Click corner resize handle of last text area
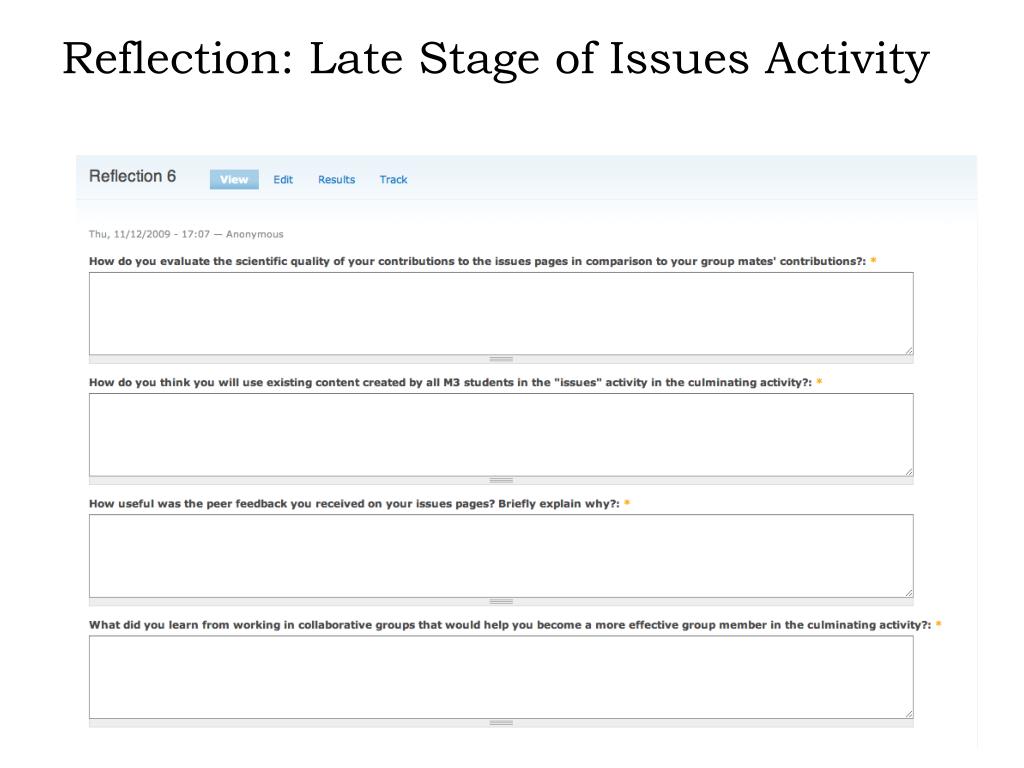Viewport: 1024px width, 768px height. (x=908, y=714)
